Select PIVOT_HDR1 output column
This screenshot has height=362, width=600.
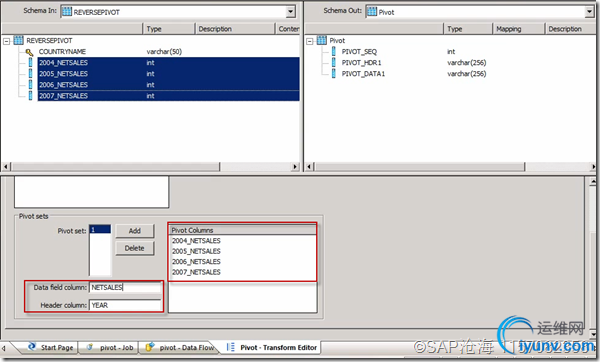362,63
